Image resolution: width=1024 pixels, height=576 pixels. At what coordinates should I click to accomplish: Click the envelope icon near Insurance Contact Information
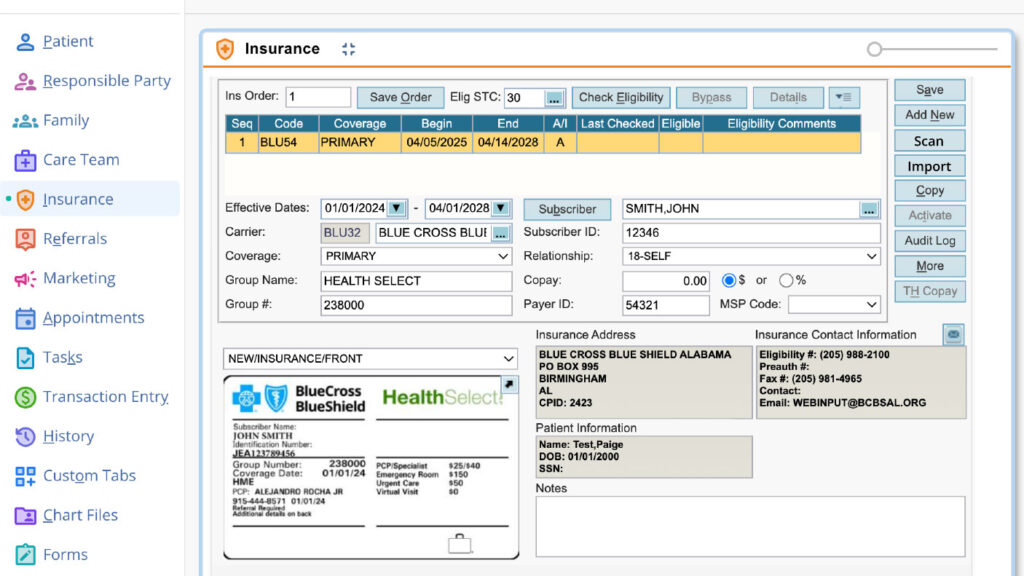[x=953, y=335]
